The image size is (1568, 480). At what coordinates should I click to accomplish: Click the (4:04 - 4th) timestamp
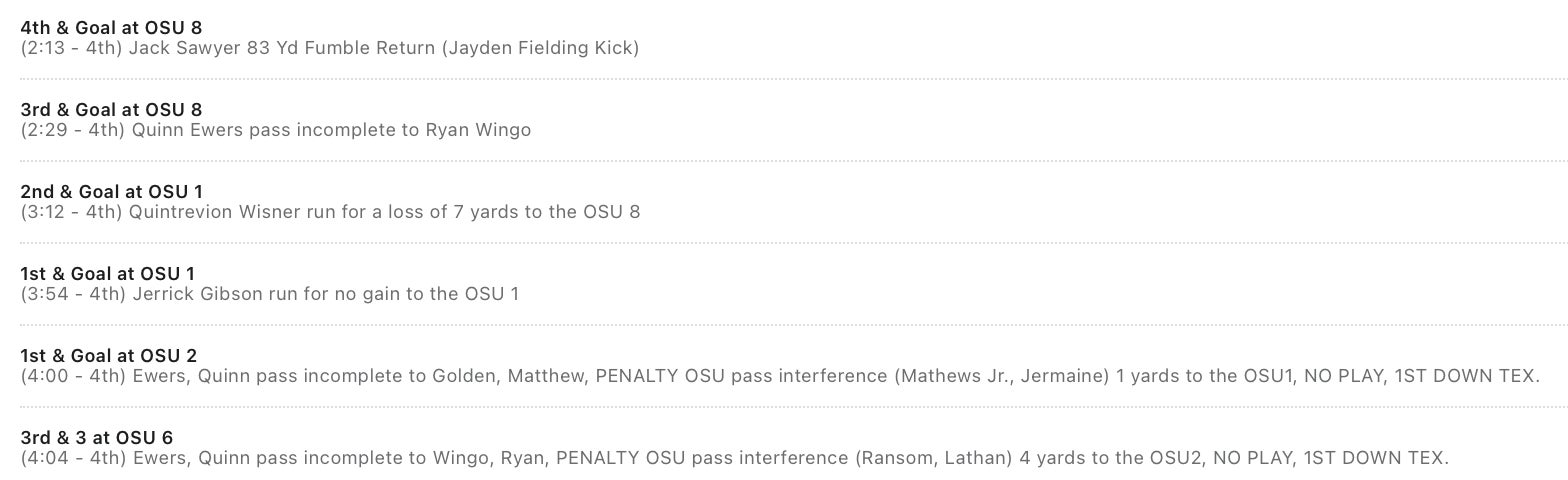click(73, 458)
